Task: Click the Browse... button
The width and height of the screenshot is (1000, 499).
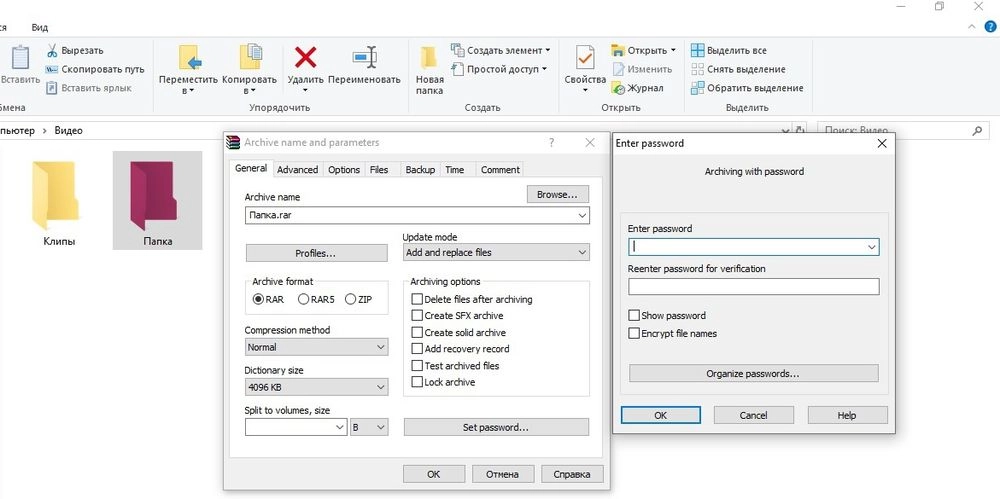Action: pyautogui.click(x=557, y=195)
